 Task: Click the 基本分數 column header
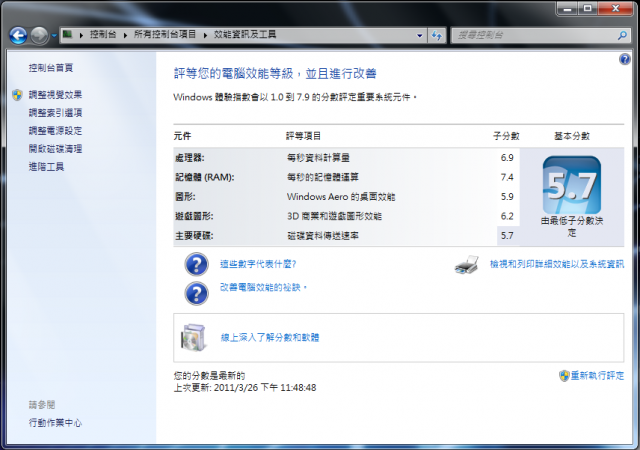tap(572, 136)
